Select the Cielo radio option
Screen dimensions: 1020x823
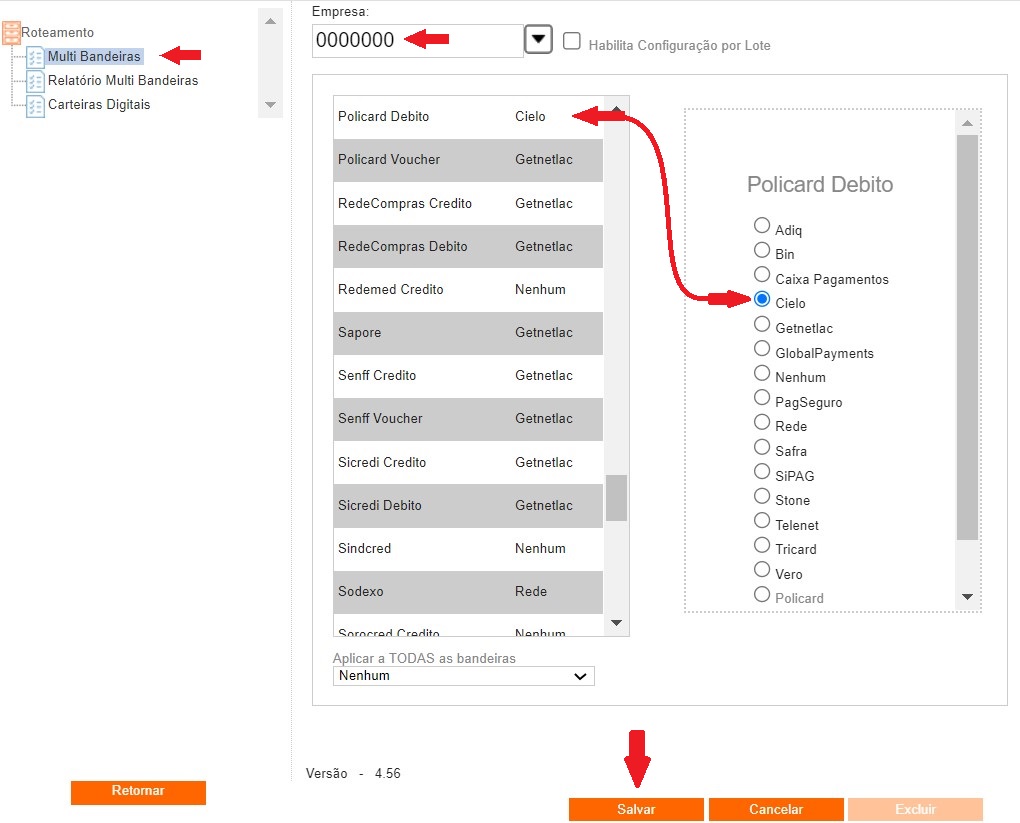click(x=762, y=299)
